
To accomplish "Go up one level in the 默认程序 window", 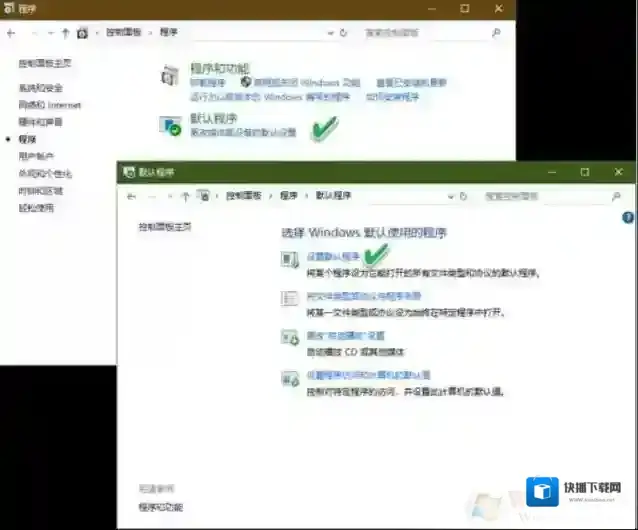I will coord(185,196).
